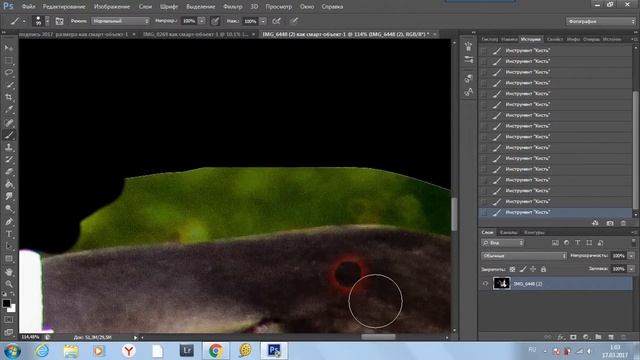The width and height of the screenshot is (640, 360).
Task: Select the Eraser tool
Action: tap(9, 172)
